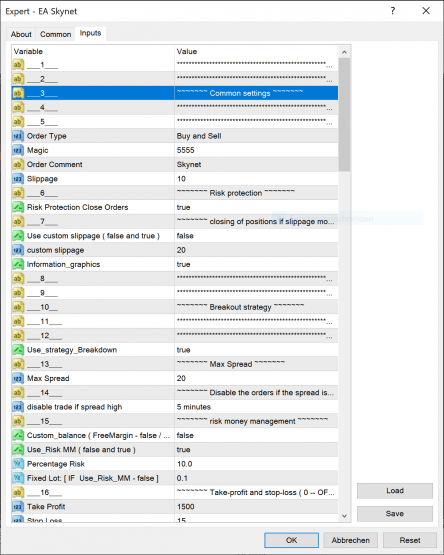
Task: Toggle the Information_graphics value 'true'
Action: [x=256, y=264]
